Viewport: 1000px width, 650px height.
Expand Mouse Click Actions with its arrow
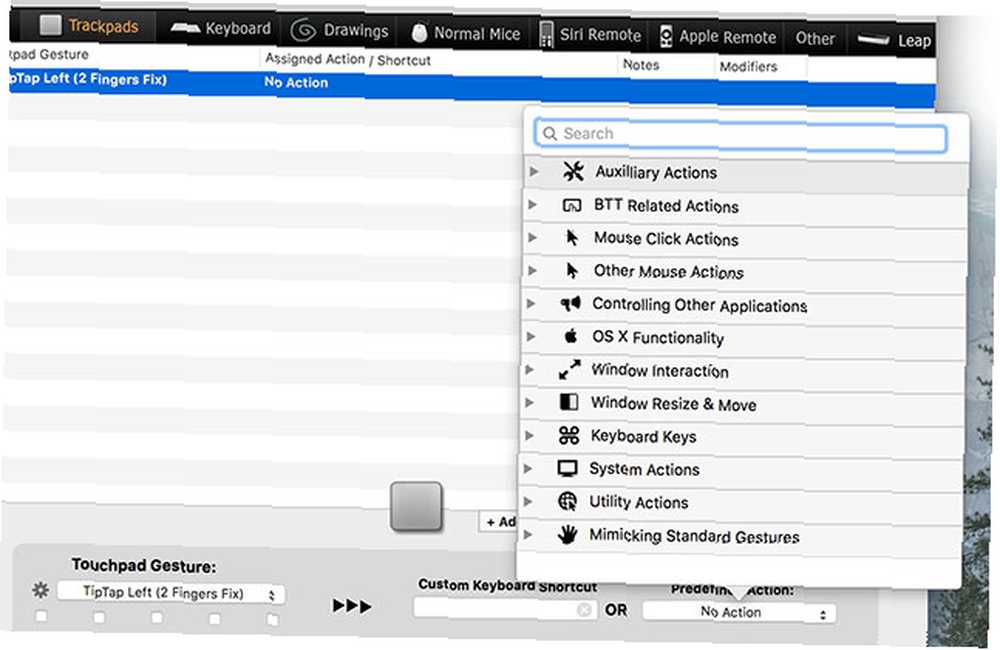tap(533, 237)
